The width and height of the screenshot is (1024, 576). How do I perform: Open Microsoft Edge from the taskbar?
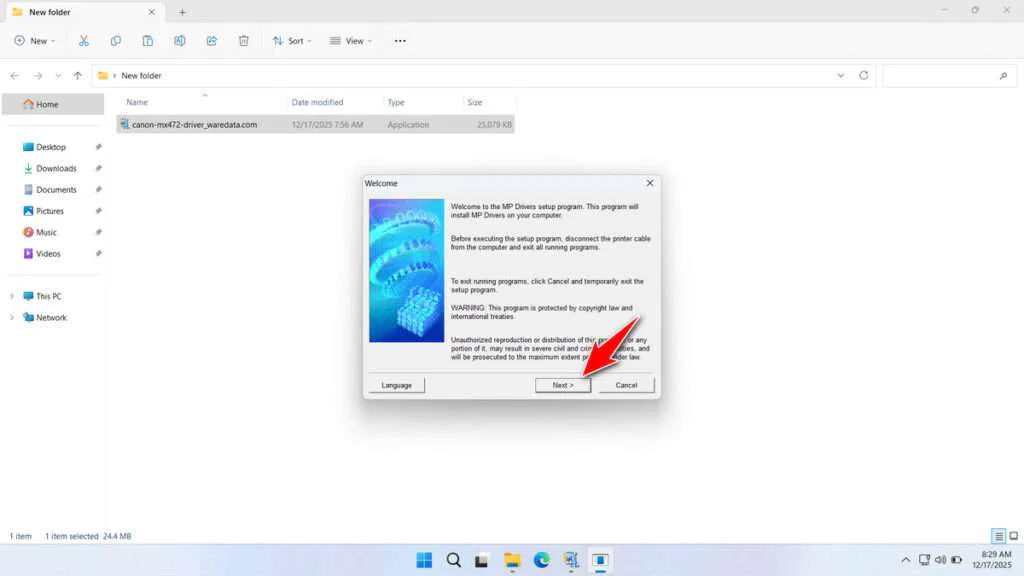(542, 560)
